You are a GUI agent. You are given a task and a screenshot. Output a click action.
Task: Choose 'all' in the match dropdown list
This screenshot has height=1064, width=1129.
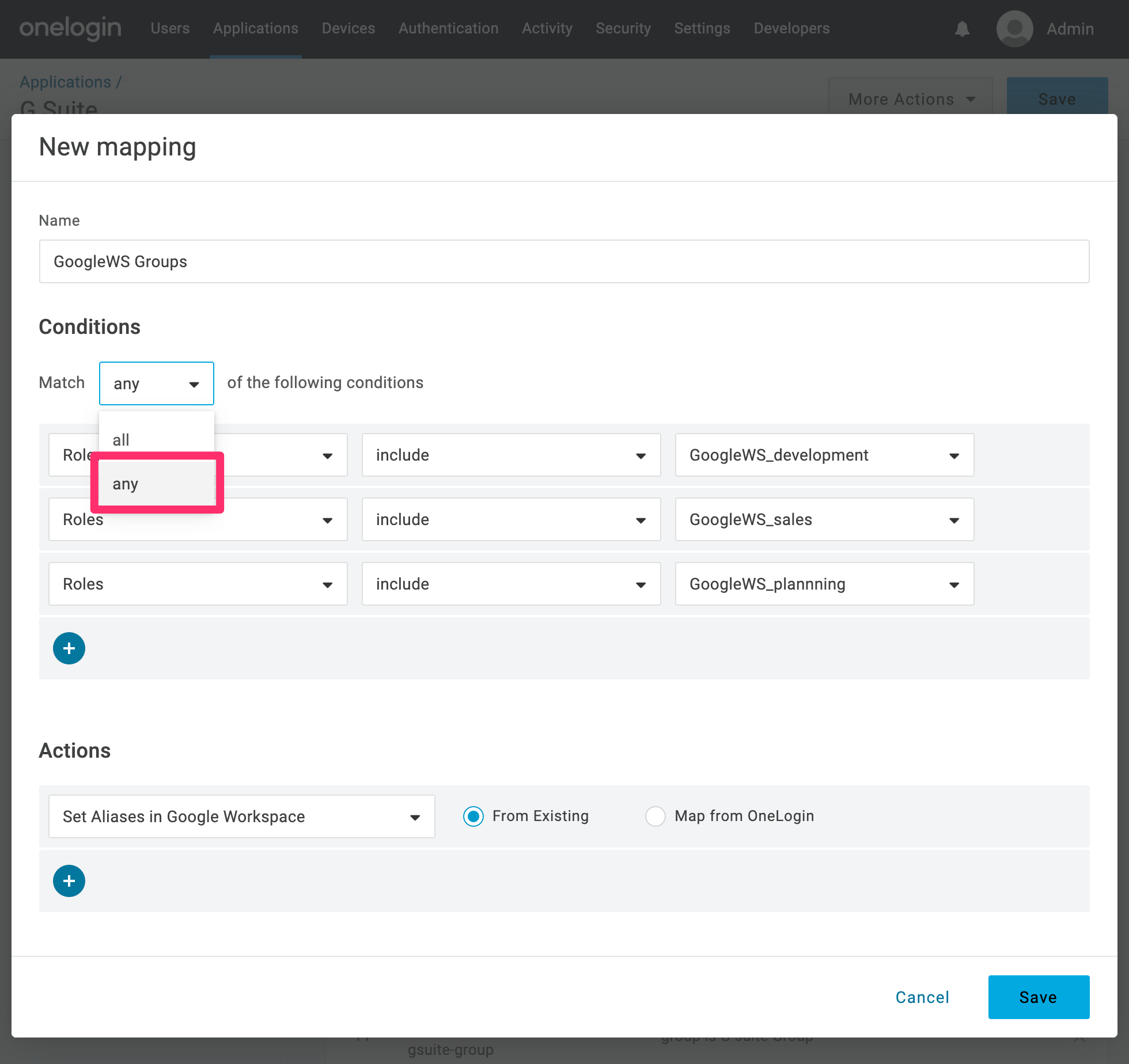coord(157,440)
